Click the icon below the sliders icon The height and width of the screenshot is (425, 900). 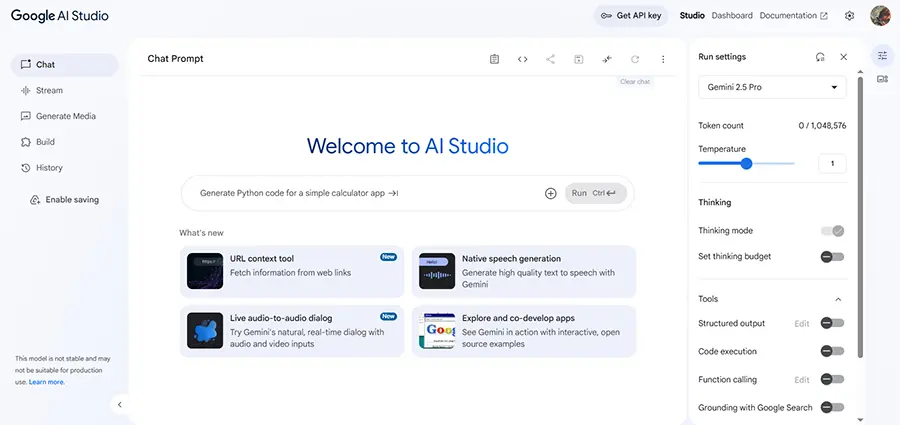(882, 79)
